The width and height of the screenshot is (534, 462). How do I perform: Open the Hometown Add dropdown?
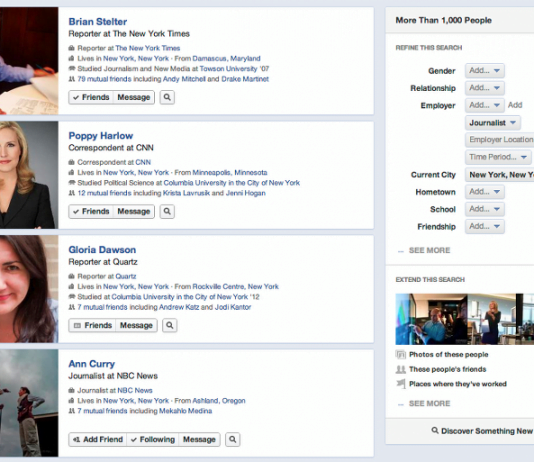point(485,192)
